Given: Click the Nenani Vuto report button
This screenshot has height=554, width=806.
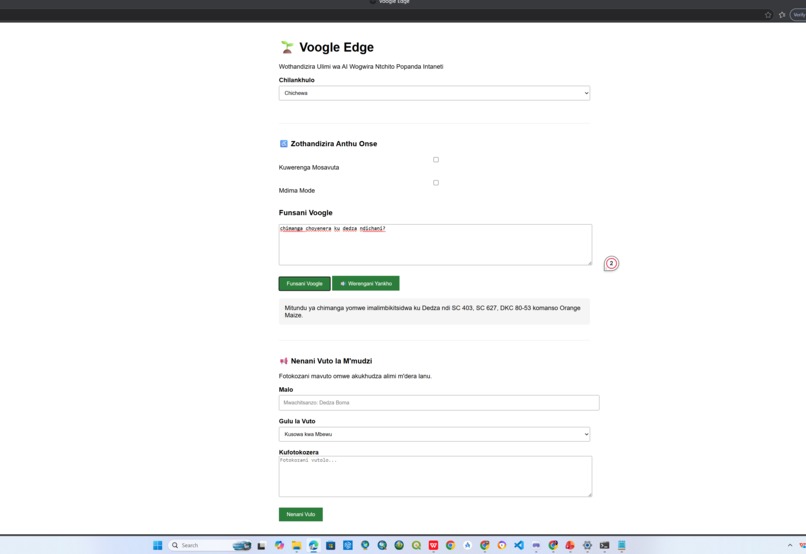Looking at the screenshot, I should [301, 514].
